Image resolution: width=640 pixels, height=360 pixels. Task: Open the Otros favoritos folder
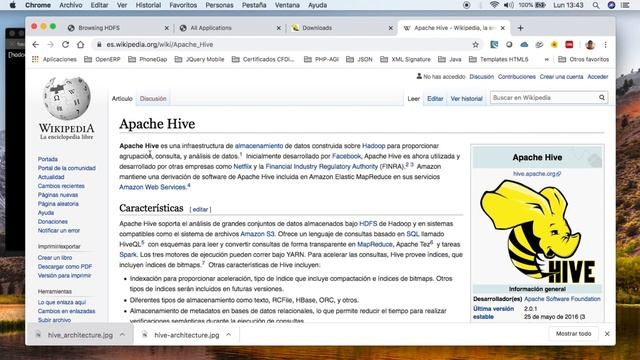coord(583,59)
